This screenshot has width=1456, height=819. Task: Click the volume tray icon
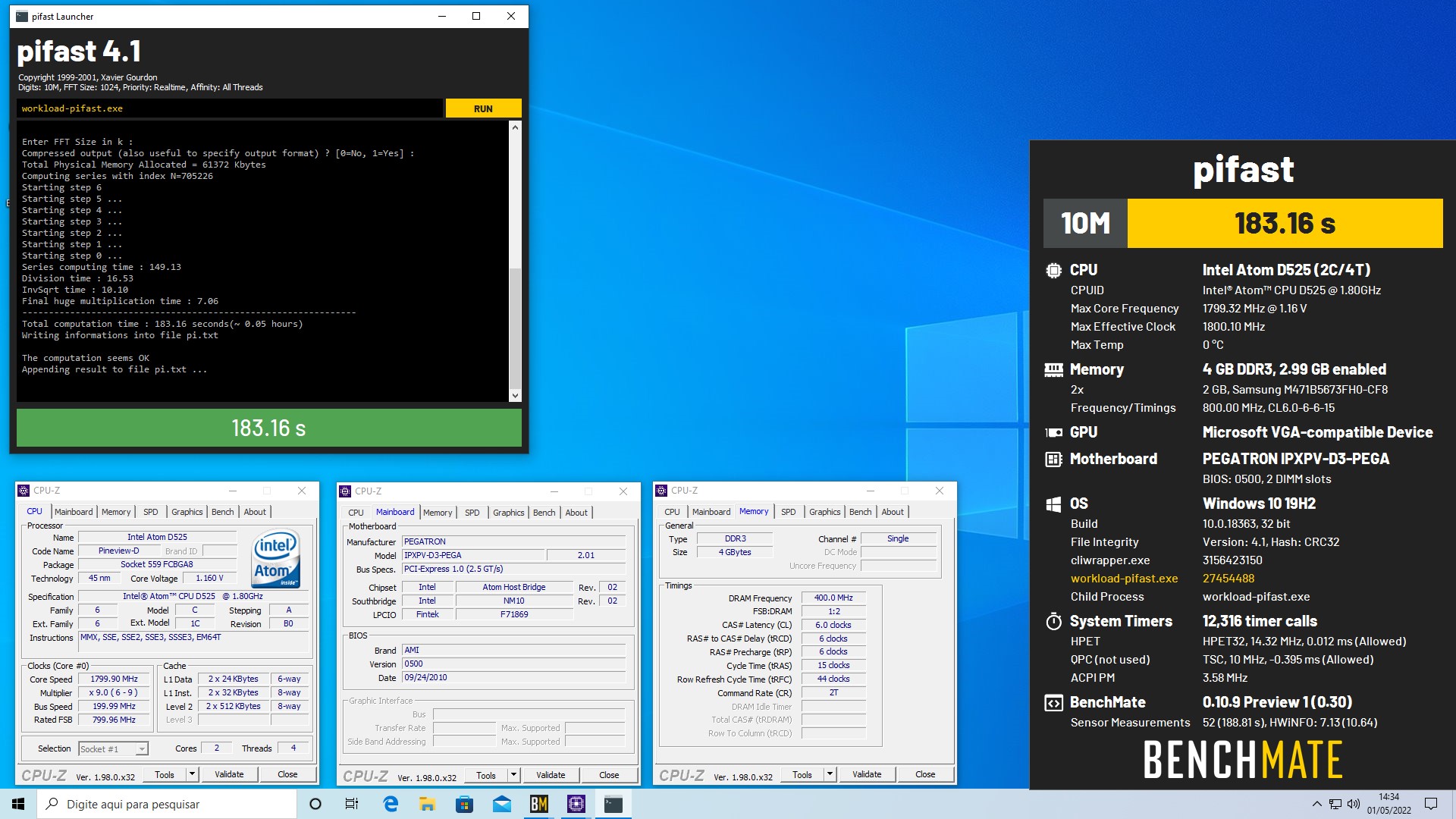click(x=1354, y=804)
